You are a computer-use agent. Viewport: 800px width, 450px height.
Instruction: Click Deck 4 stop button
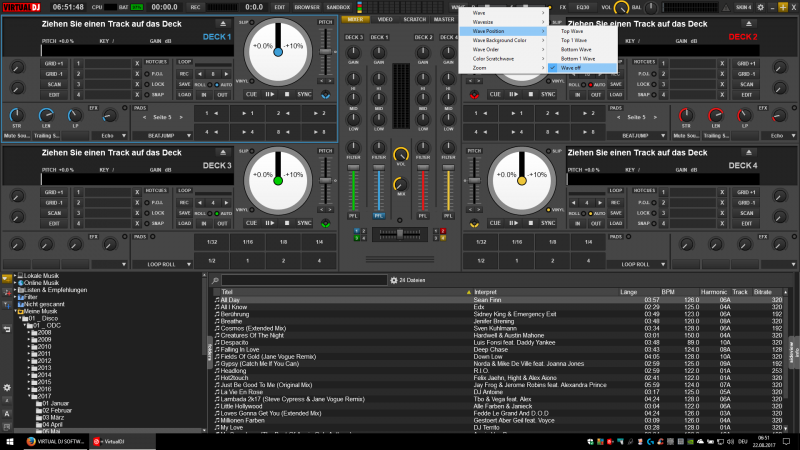coord(531,223)
